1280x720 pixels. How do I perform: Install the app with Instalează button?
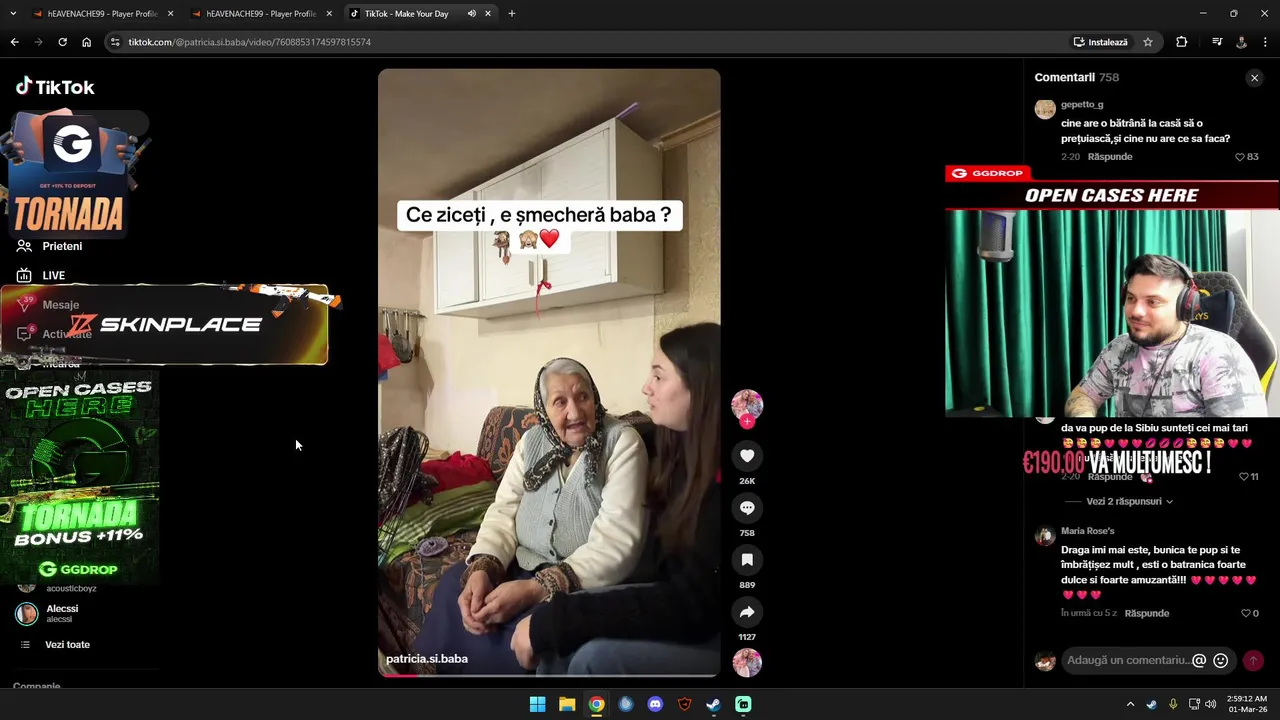point(1100,42)
